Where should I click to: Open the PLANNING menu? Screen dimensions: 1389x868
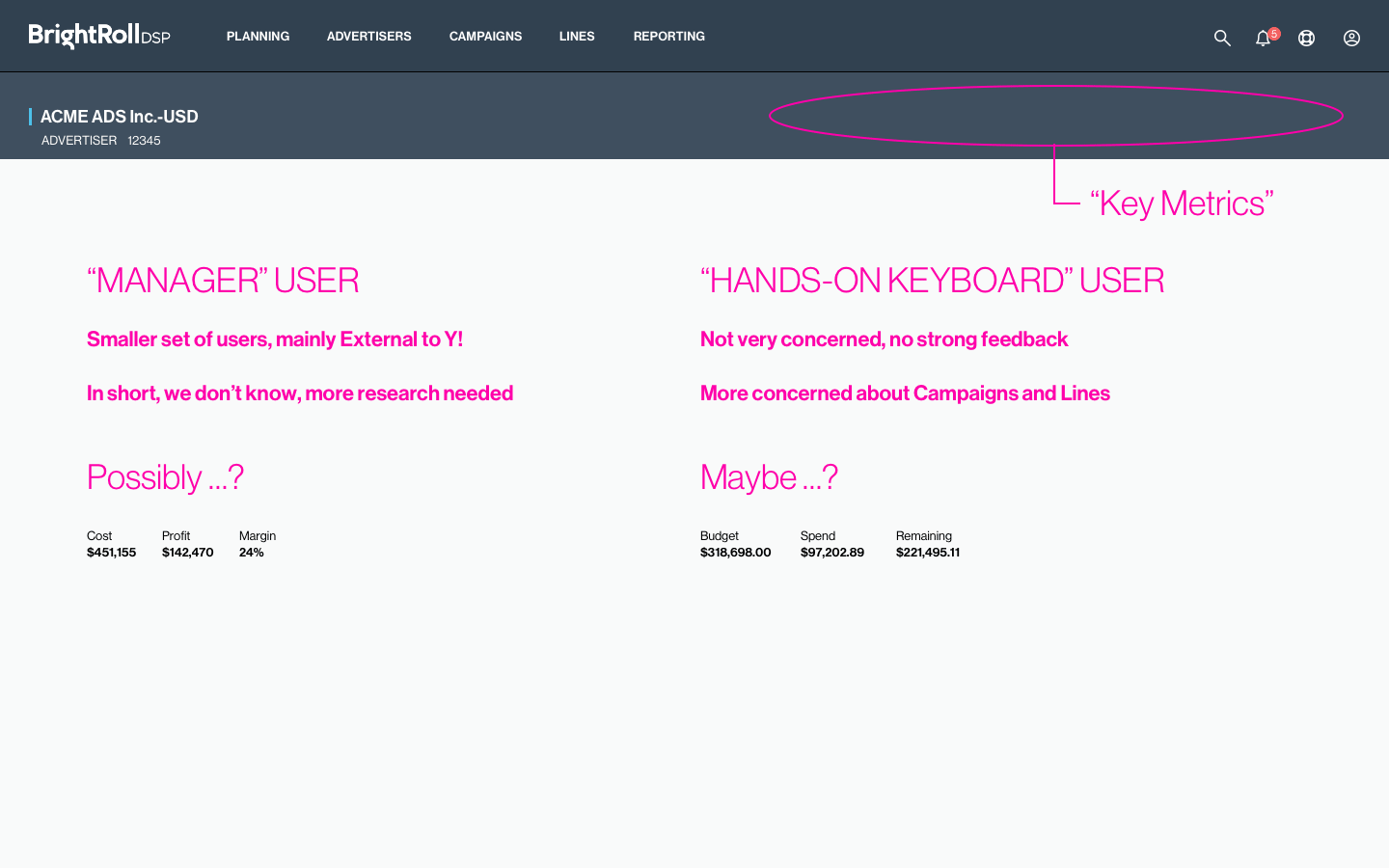pyautogui.click(x=258, y=36)
